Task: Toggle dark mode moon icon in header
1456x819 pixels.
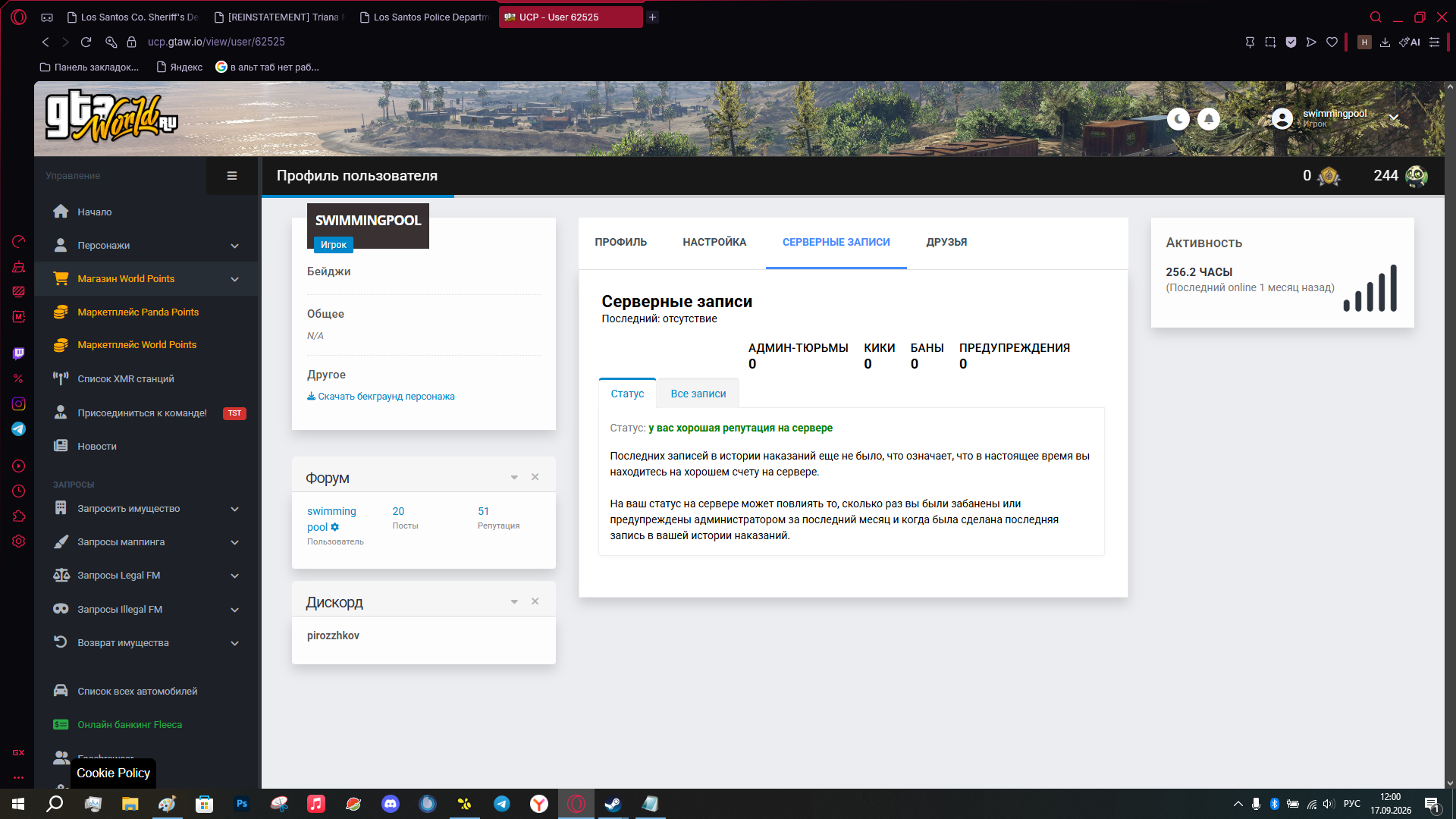Action: point(1178,119)
